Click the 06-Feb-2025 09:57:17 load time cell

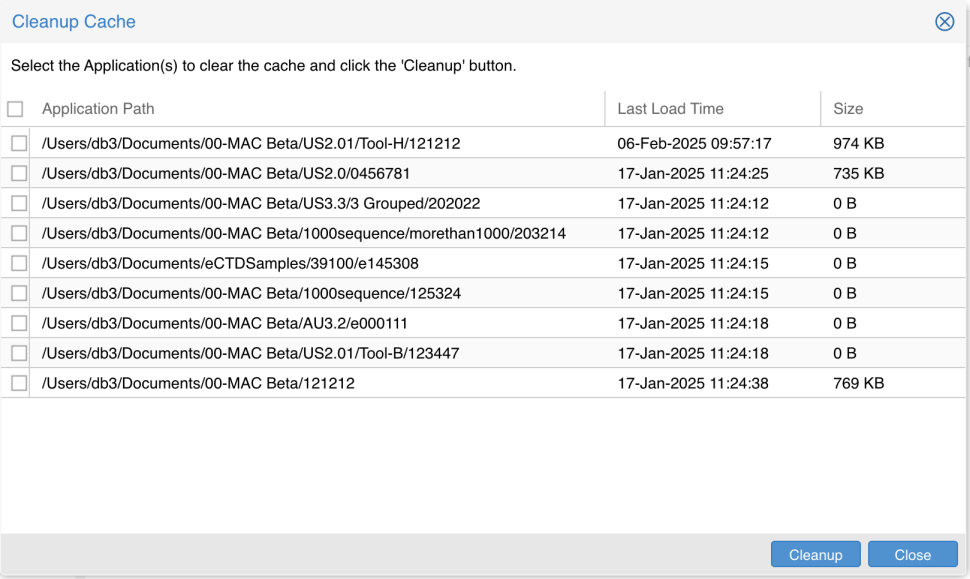point(694,143)
